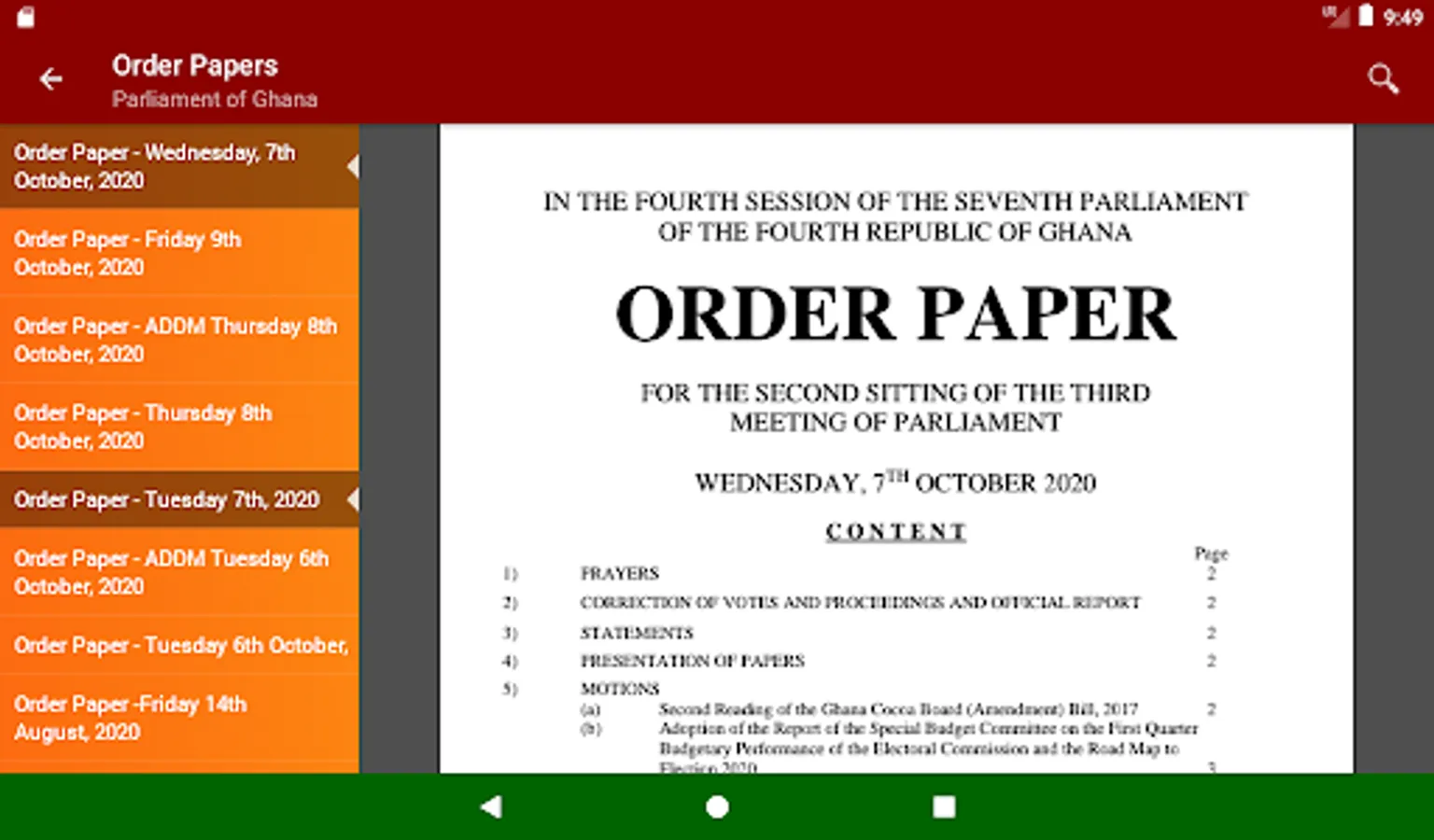Tap the STATEMENTS content entry
This screenshot has height=840, width=1434.
click(637, 633)
